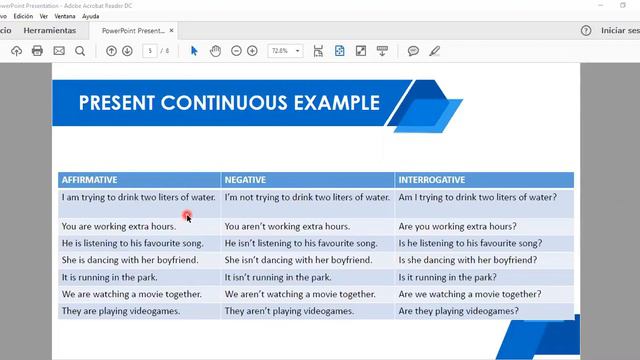Select fit one full page icon
Image resolution: width=640 pixels, height=360 pixels.
click(339, 51)
